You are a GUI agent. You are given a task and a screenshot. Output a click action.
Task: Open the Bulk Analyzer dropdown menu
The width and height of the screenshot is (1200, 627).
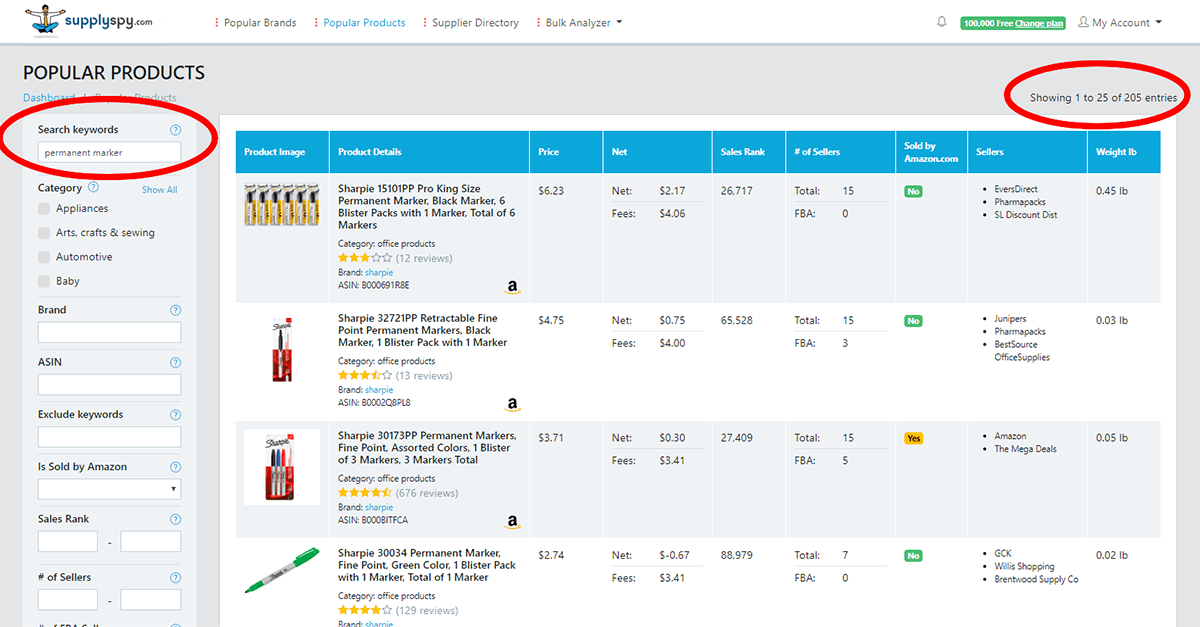click(x=579, y=23)
